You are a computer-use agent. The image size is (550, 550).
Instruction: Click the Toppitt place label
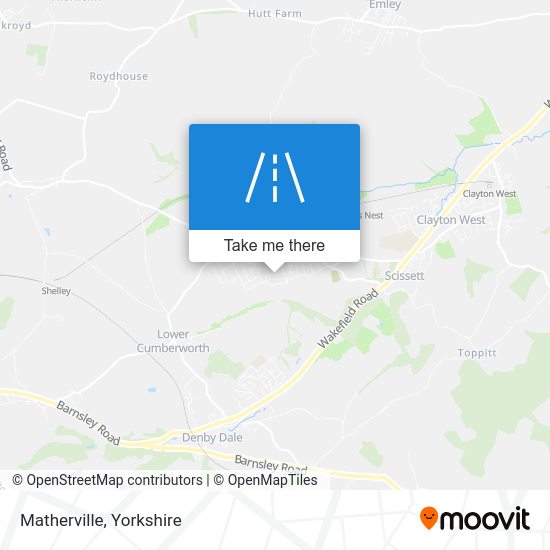pyautogui.click(x=477, y=353)
